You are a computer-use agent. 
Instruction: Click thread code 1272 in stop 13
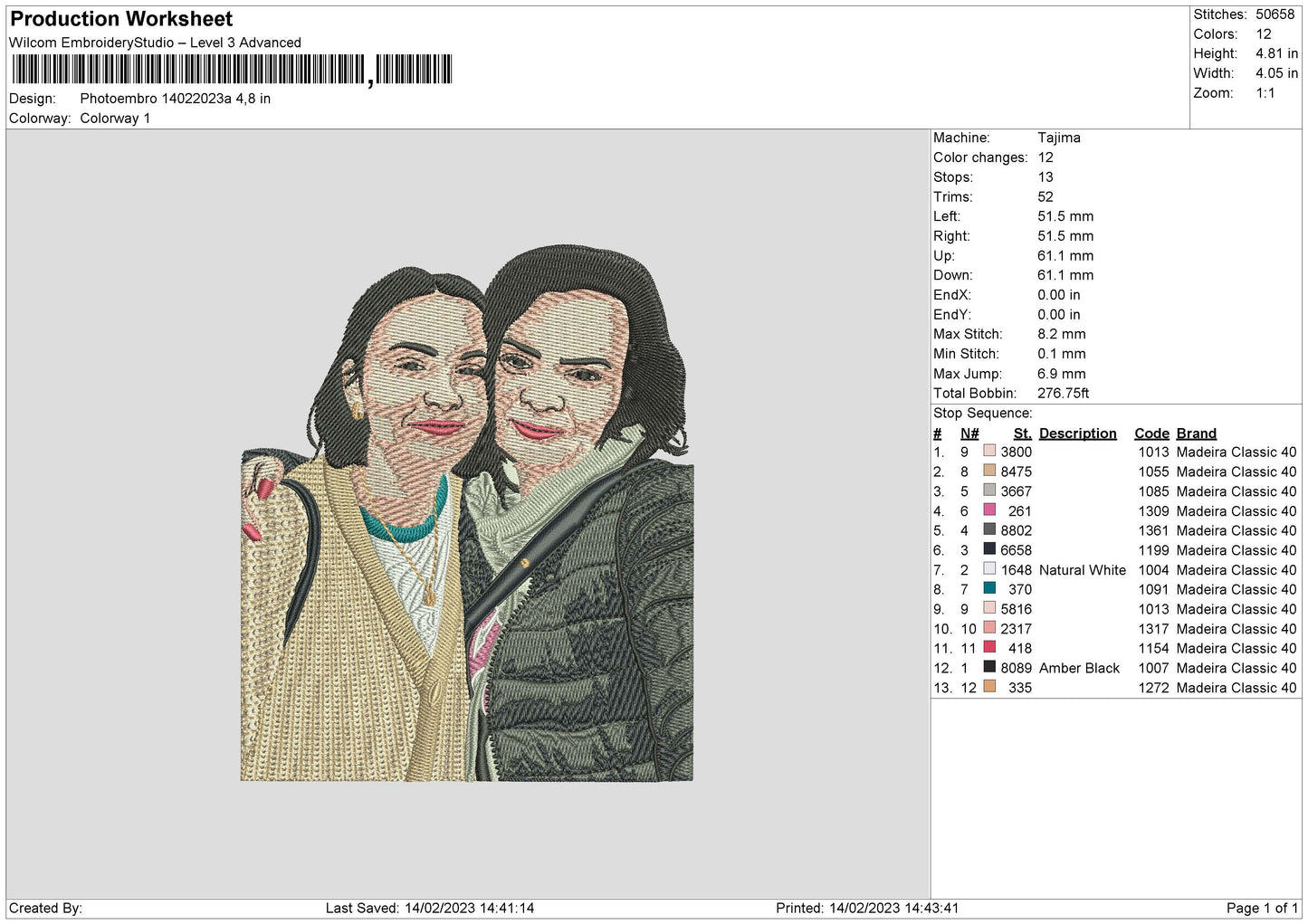(1154, 688)
